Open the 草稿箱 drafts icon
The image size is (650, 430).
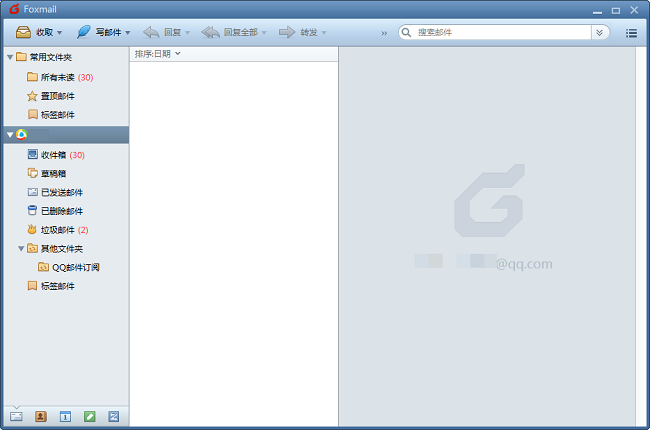tap(32, 173)
